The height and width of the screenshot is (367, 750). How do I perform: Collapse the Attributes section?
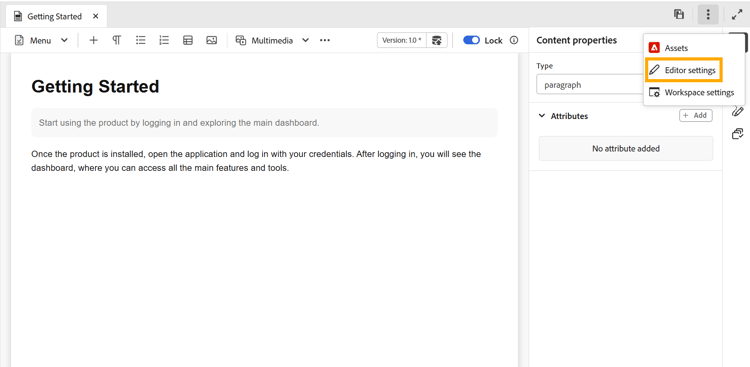tap(542, 116)
